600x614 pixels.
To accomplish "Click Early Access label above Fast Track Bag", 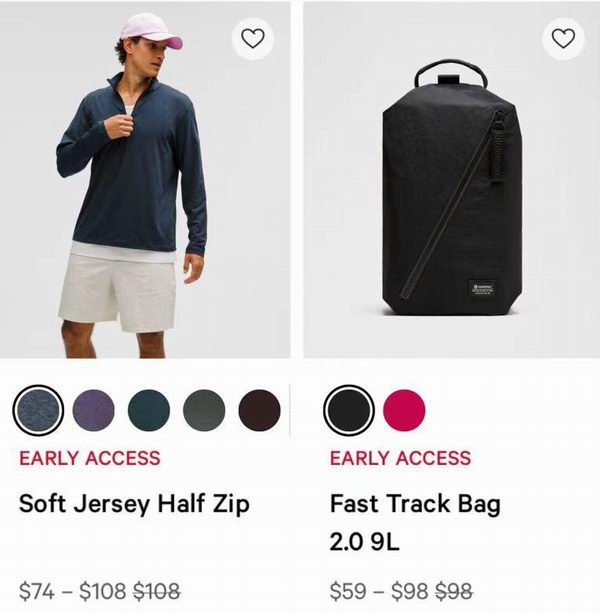I will click(400, 459).
